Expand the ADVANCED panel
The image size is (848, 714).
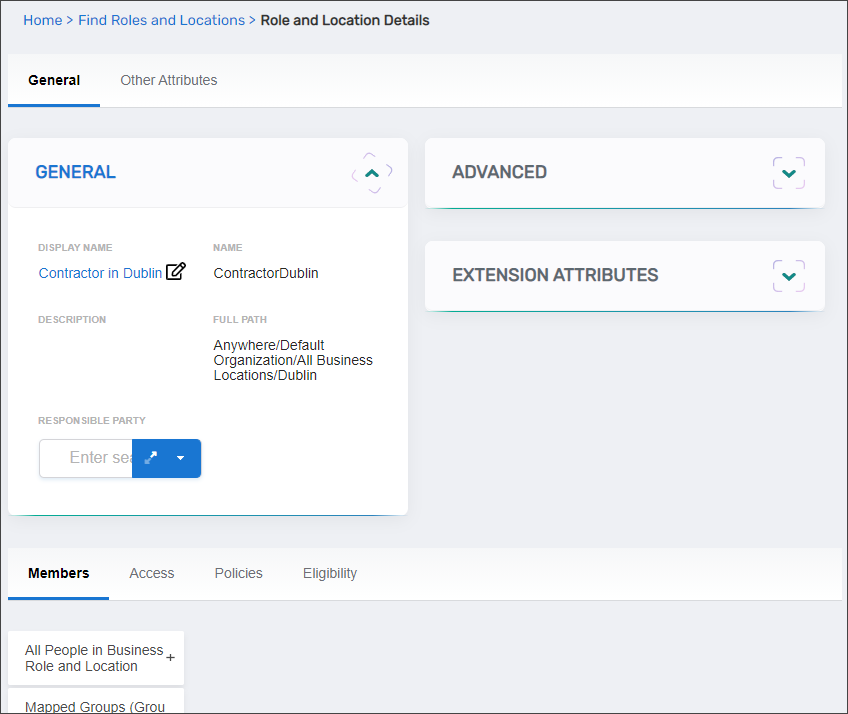[x=788, y=172]
